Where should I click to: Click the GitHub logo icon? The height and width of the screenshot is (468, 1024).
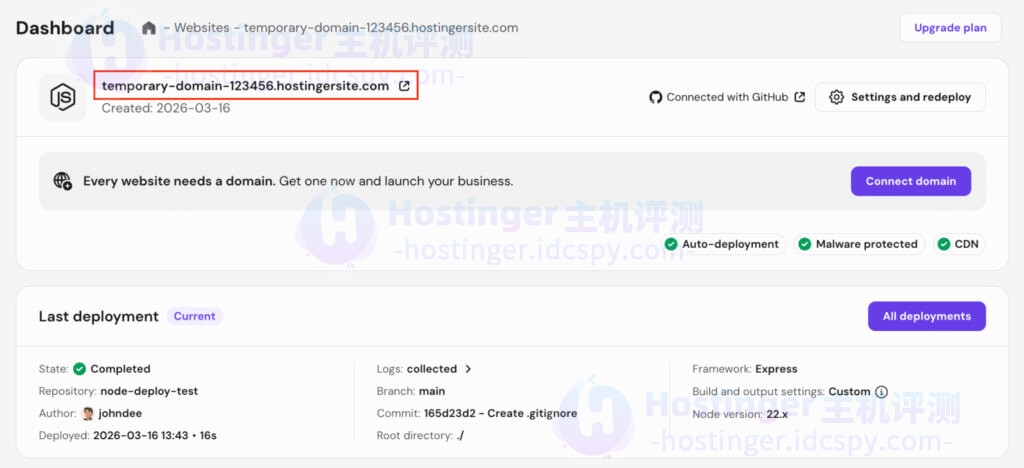point(656,97)
